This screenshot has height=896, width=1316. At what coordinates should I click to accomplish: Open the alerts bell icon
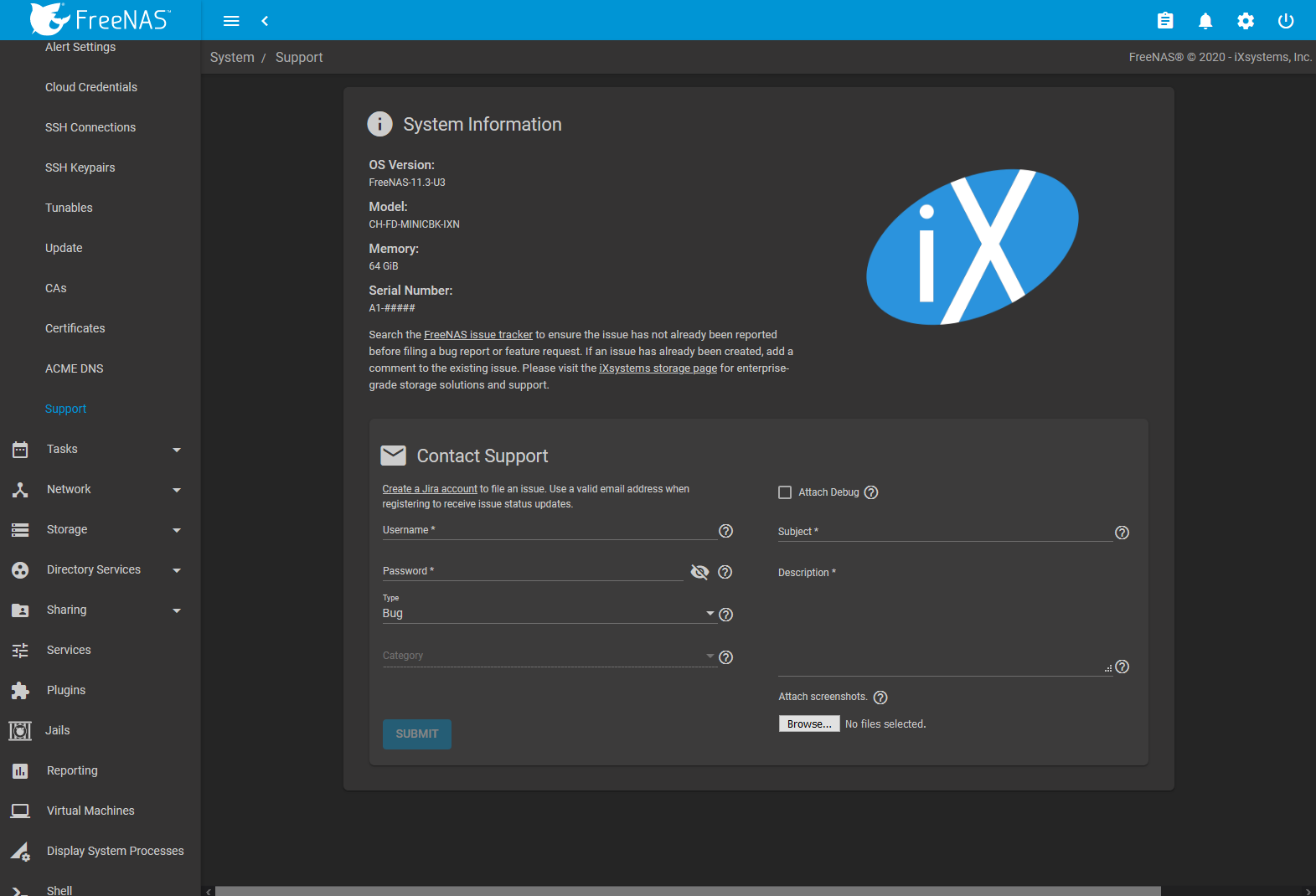click(1205, 21)
